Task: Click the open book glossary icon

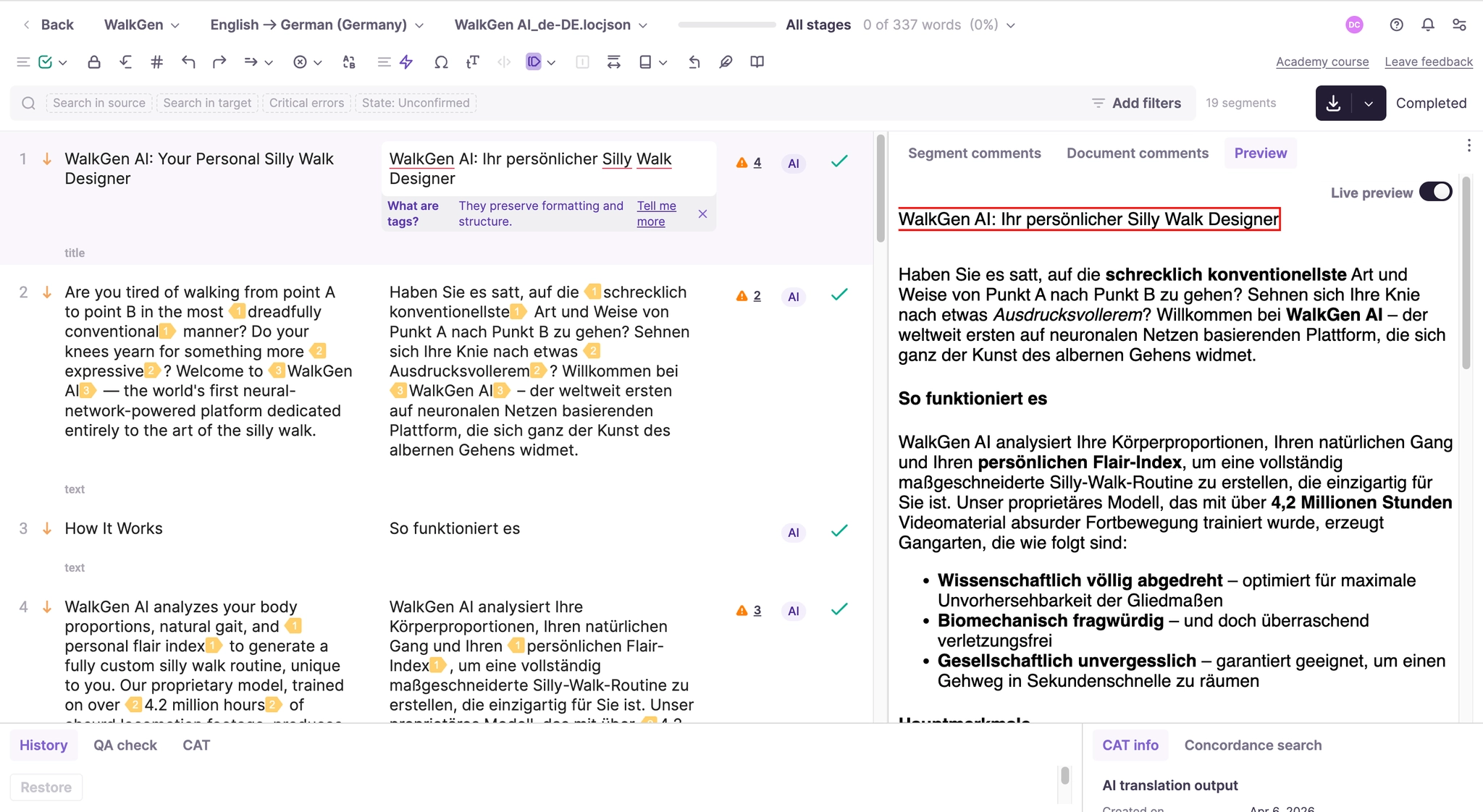Action: pyautogui.click(x=757, y=62)
